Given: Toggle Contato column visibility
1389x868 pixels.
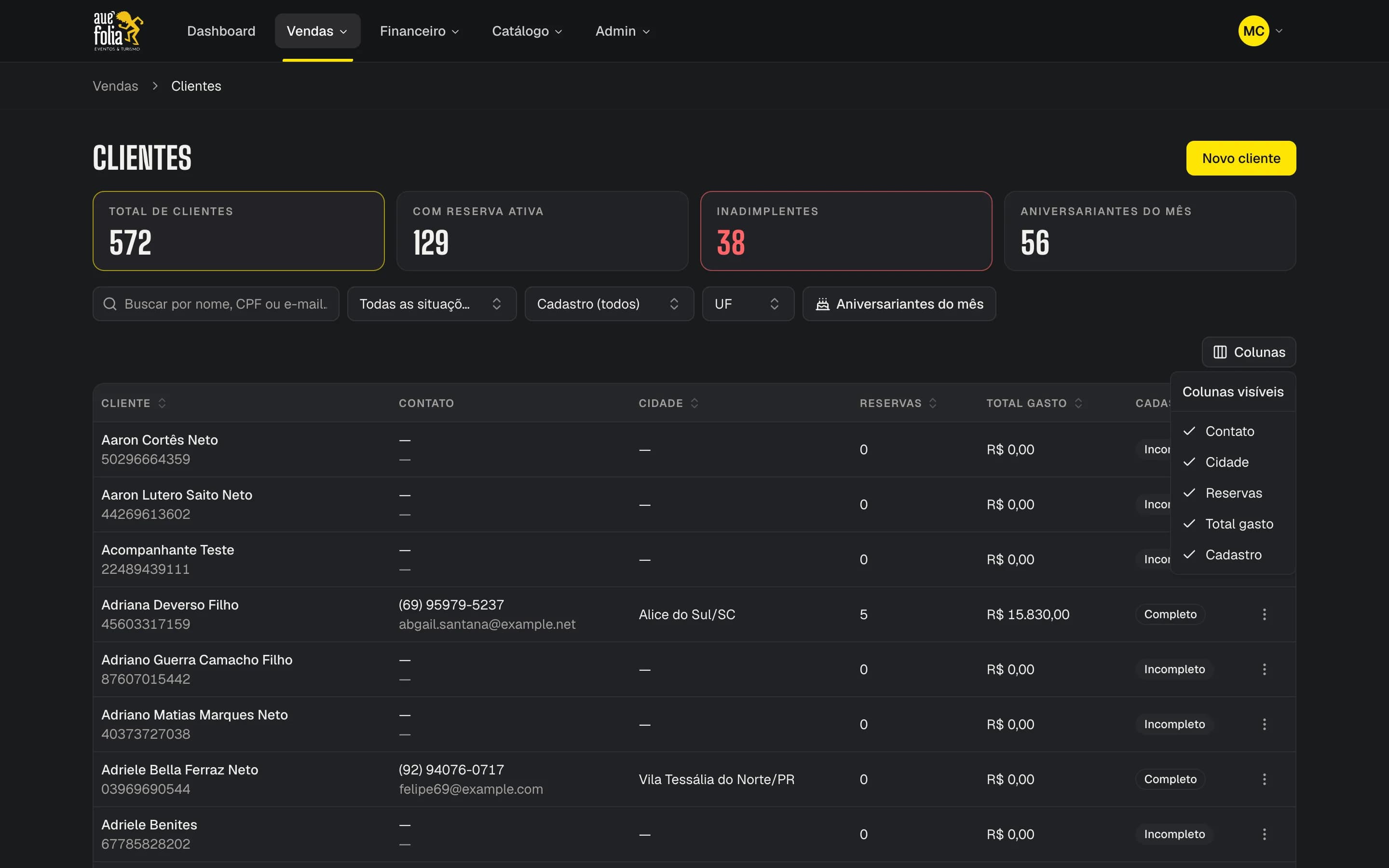Looking at the screenshot, I should pyautogui.click(x=1233, y=431).
